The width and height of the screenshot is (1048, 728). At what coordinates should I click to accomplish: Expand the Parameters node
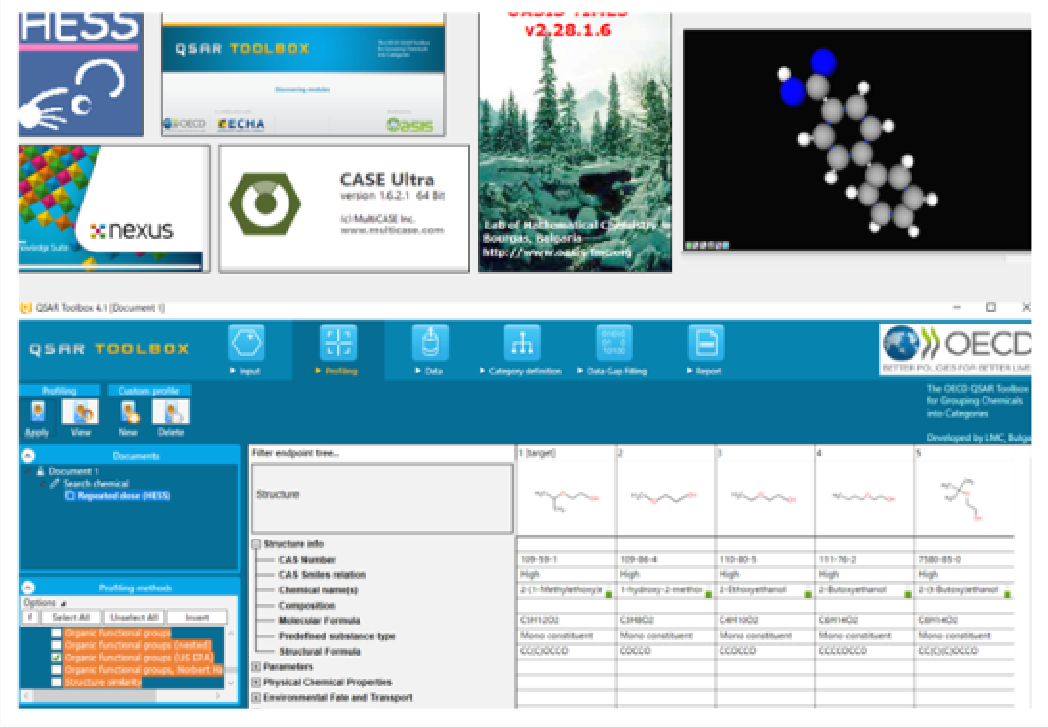point(256,666)
